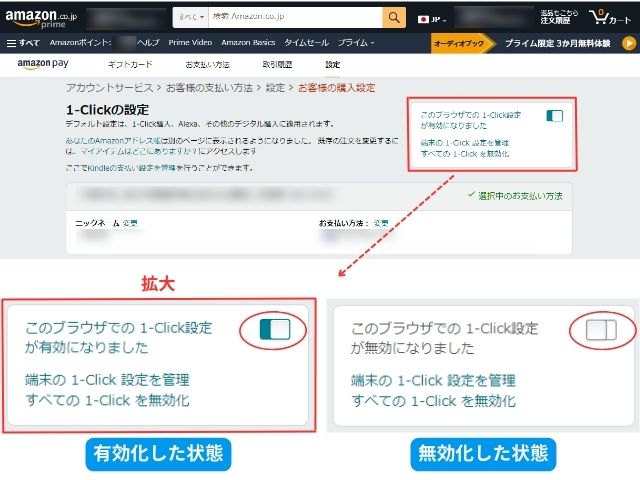Open the shopping cart icon
640x480 pixels.
coord(610,18)
